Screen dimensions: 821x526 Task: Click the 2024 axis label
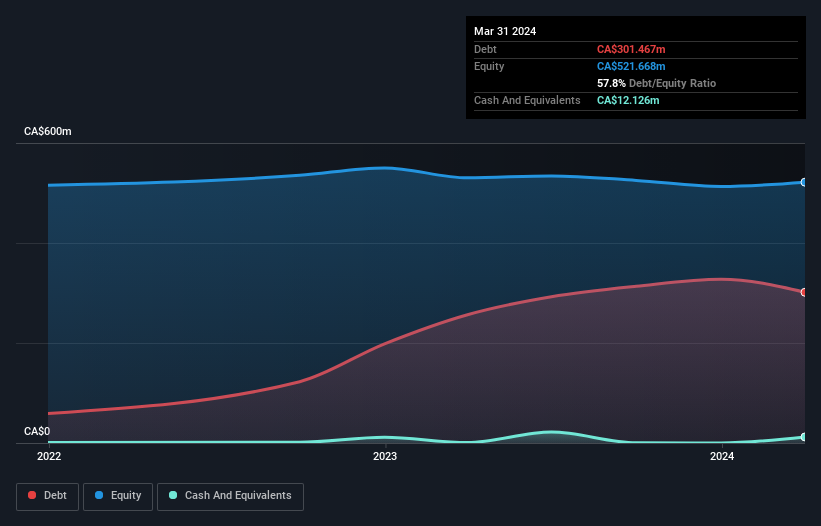pos(722,456)
